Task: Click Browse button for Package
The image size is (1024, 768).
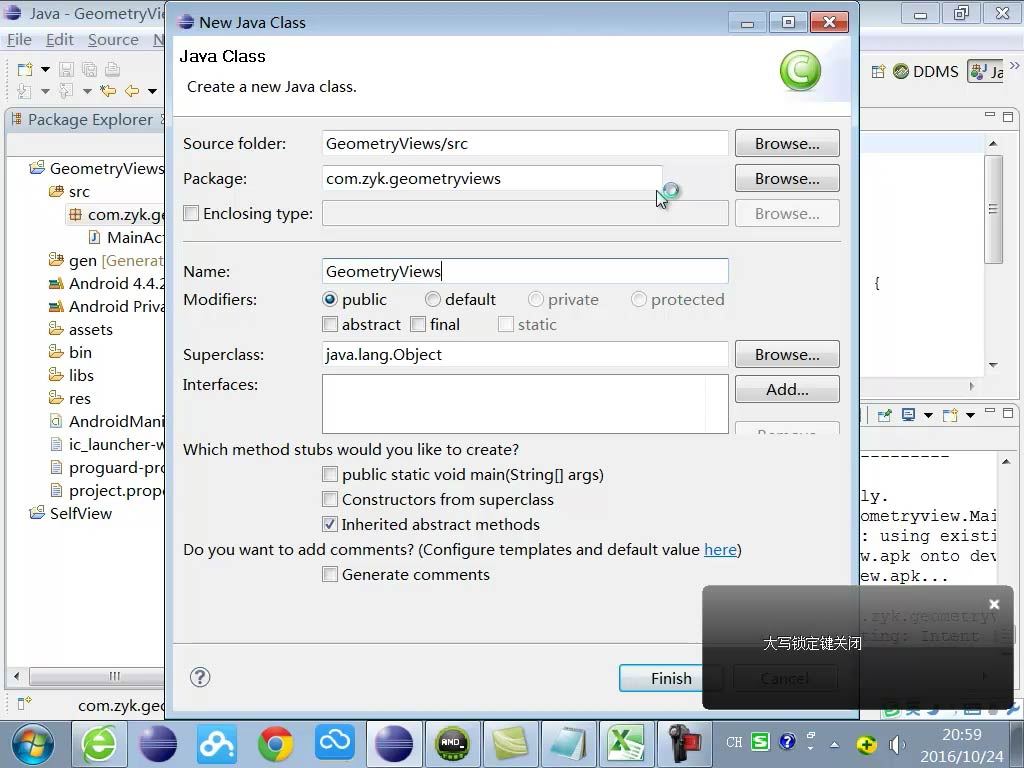Action: point(787,178)
